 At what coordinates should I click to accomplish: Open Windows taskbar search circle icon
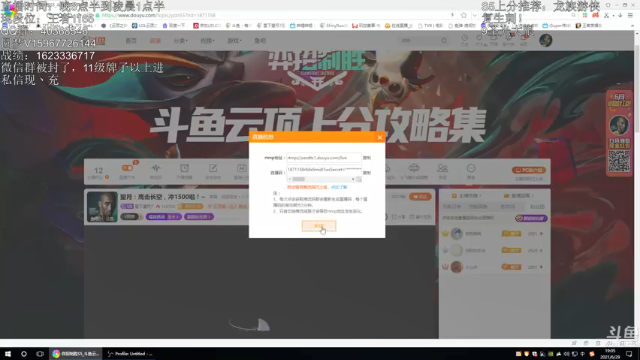coord(24,354)
